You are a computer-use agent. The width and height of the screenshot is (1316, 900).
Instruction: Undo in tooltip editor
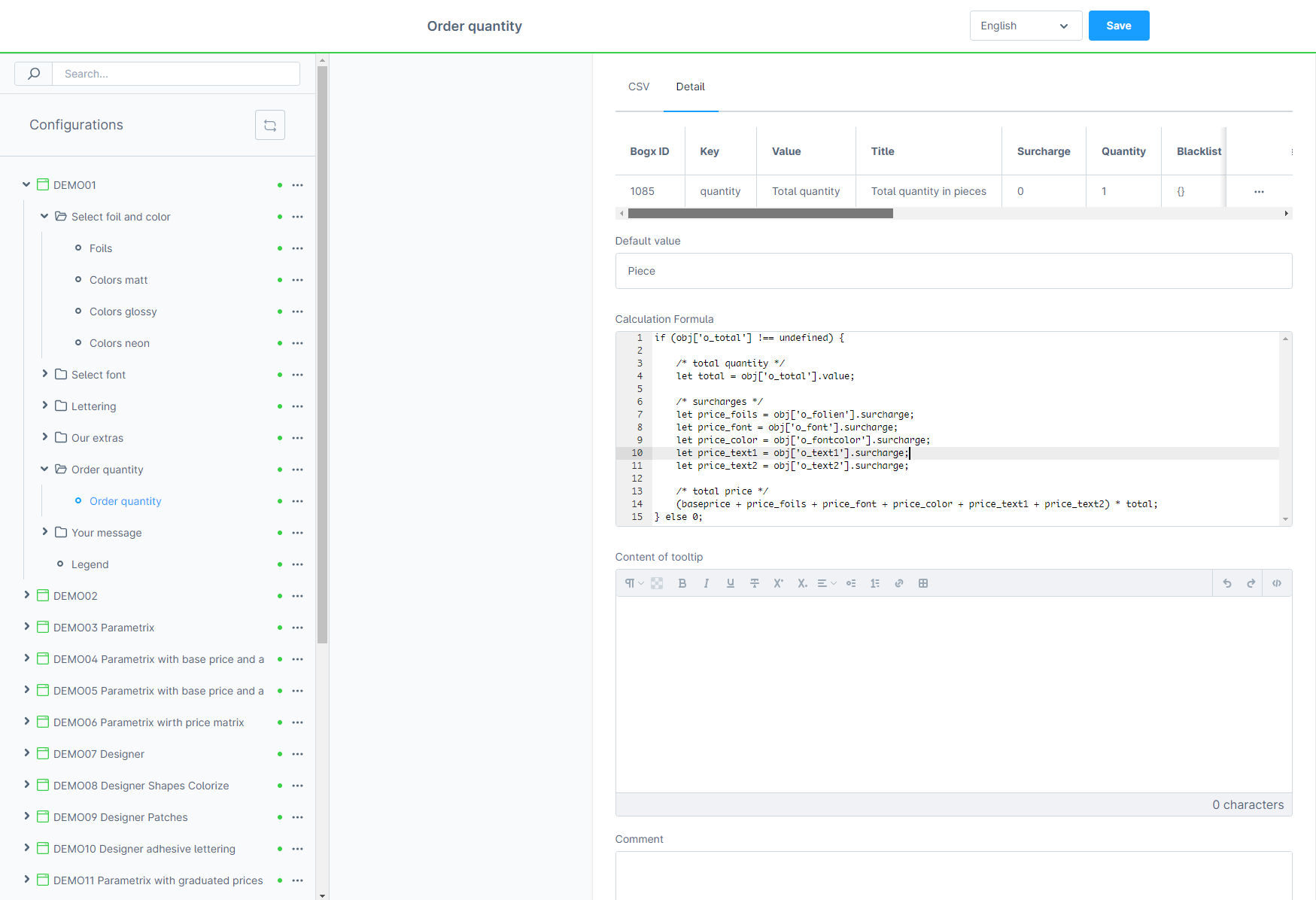click(x=1227, y=583)
